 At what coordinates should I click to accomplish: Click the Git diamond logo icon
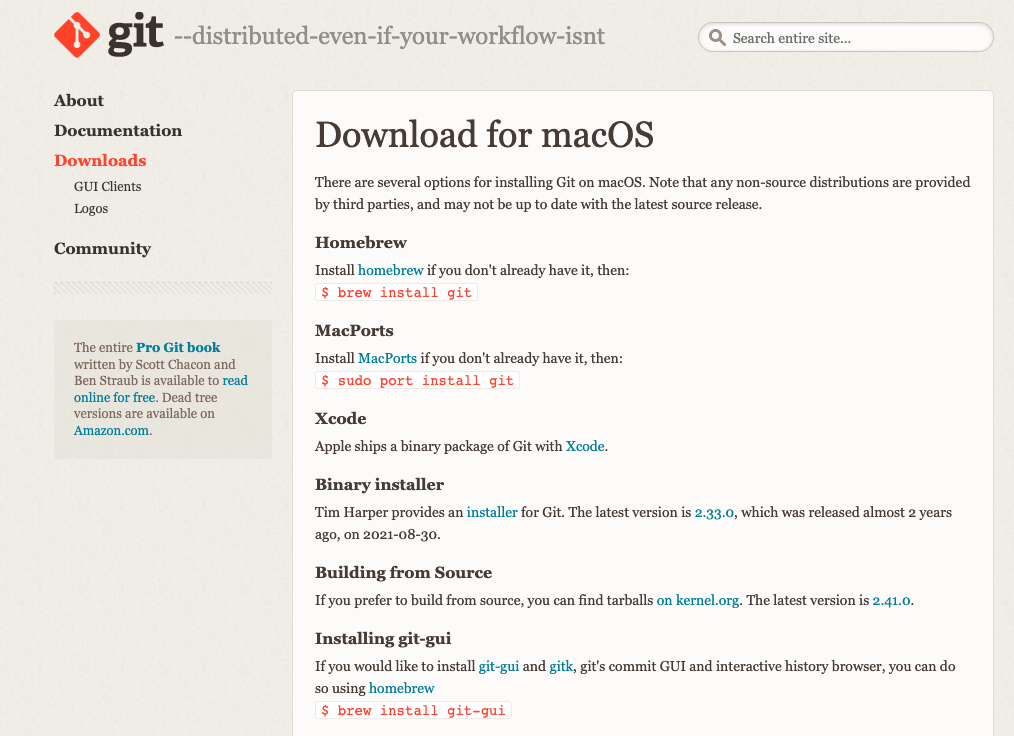click(x=77, y=35)
